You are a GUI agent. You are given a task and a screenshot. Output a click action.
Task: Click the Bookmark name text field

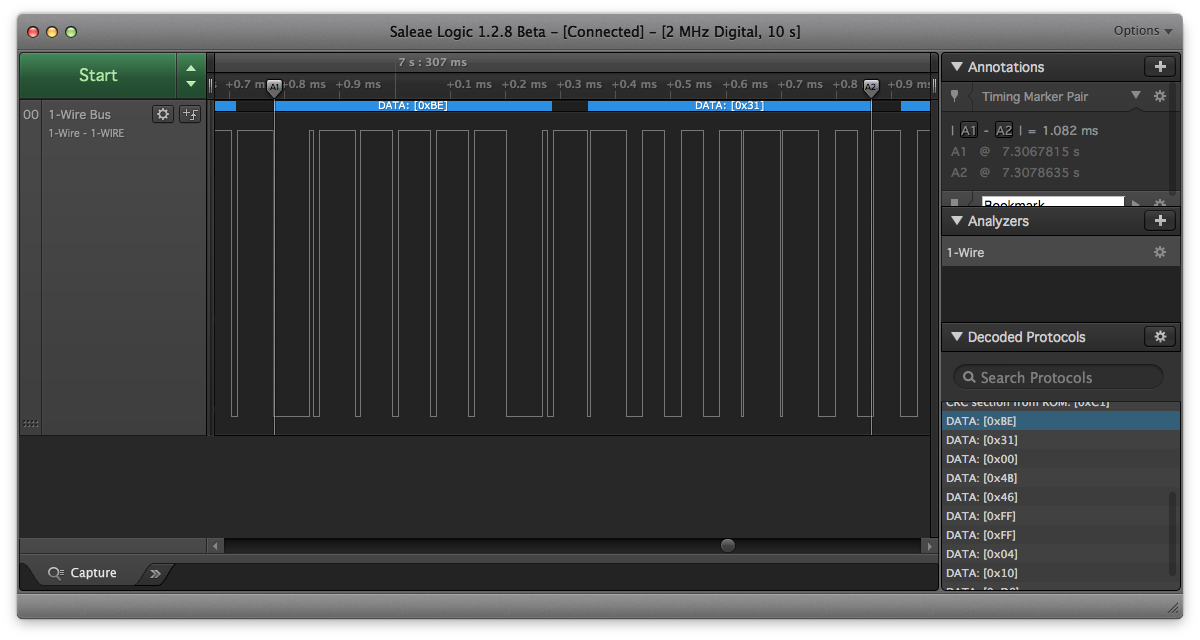(1053, 202)
